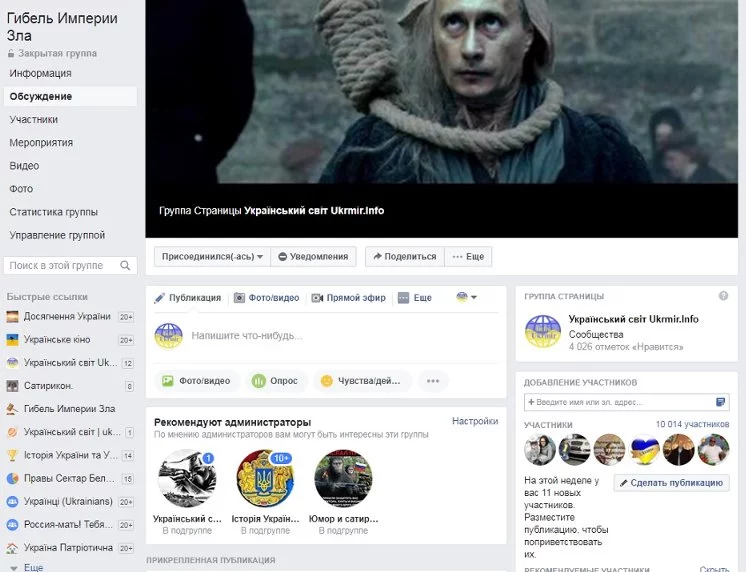Screen dimensions: 746x572
Task: Open the Видео section
Action: pos(24,166)
